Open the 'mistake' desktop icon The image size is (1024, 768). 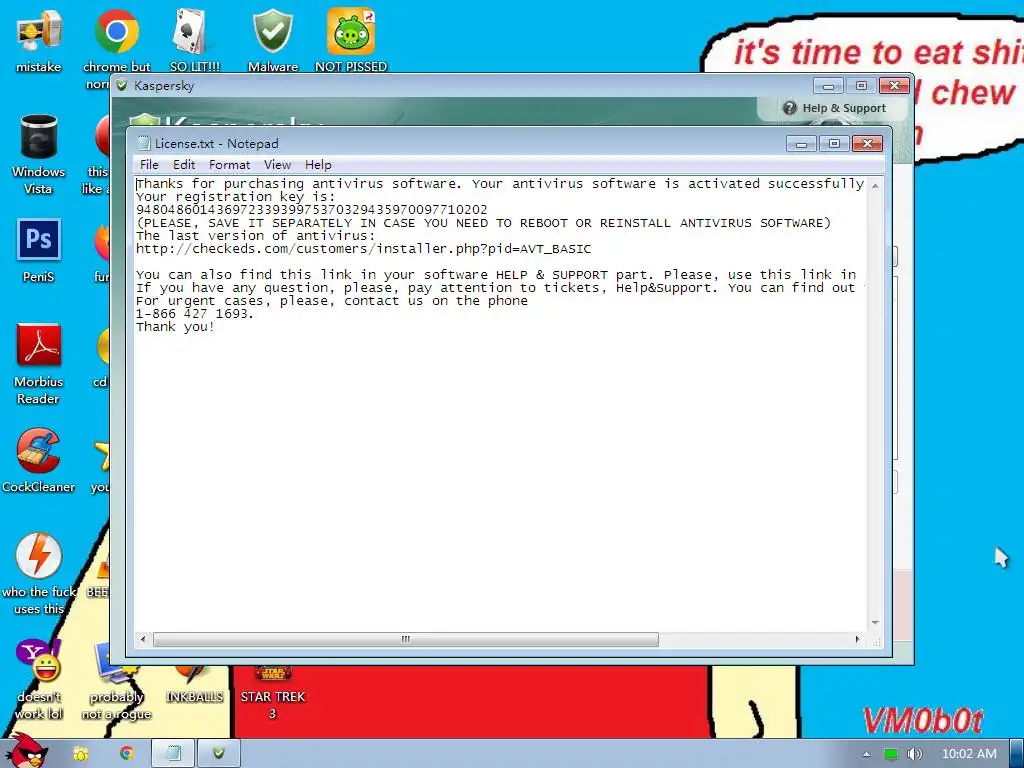39,40
